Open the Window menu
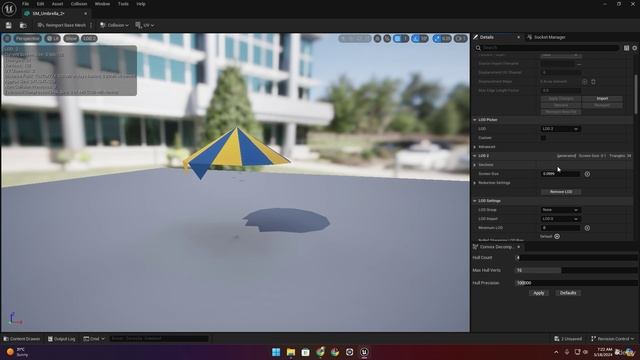This screenshot has height=360, width=640. [102, 4]
